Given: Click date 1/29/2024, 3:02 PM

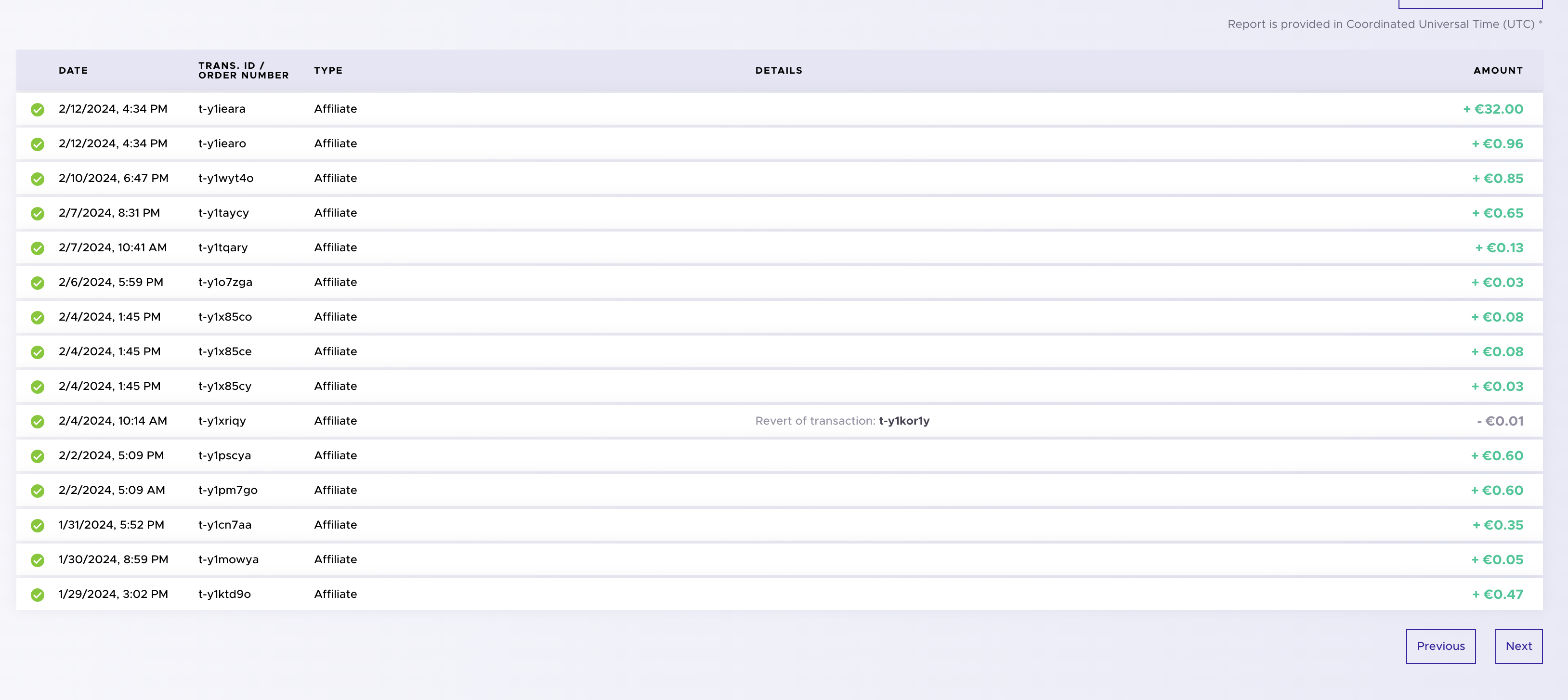Looking at the screenshot, I should click(x=113, y=595).
